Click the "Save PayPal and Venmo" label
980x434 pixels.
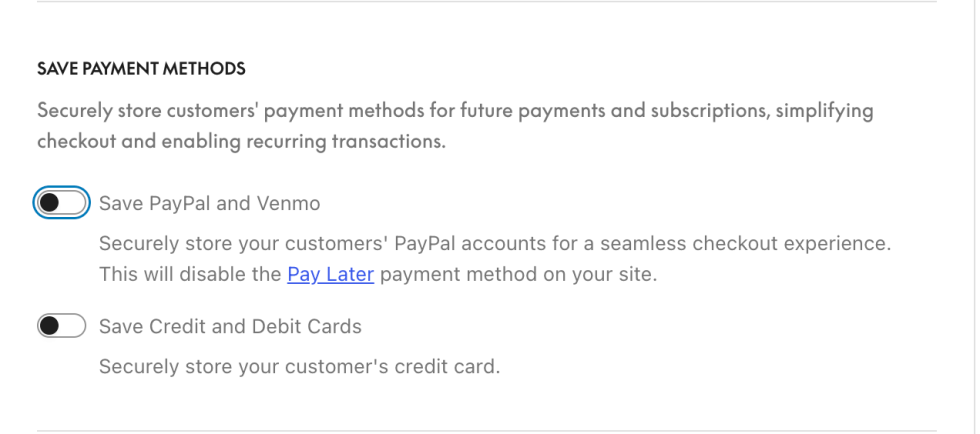pyautogui.click(x=209, y=204)
